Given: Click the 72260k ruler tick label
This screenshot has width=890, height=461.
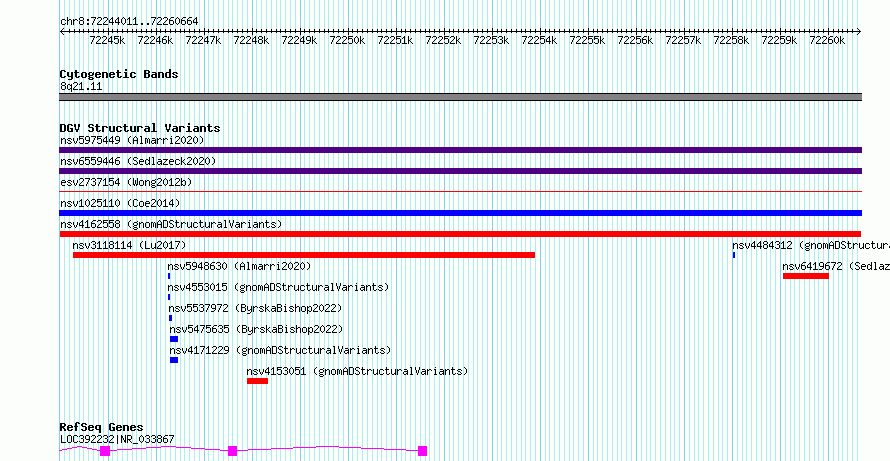Looking at the screenshot, I should click(x=827, y=40).
